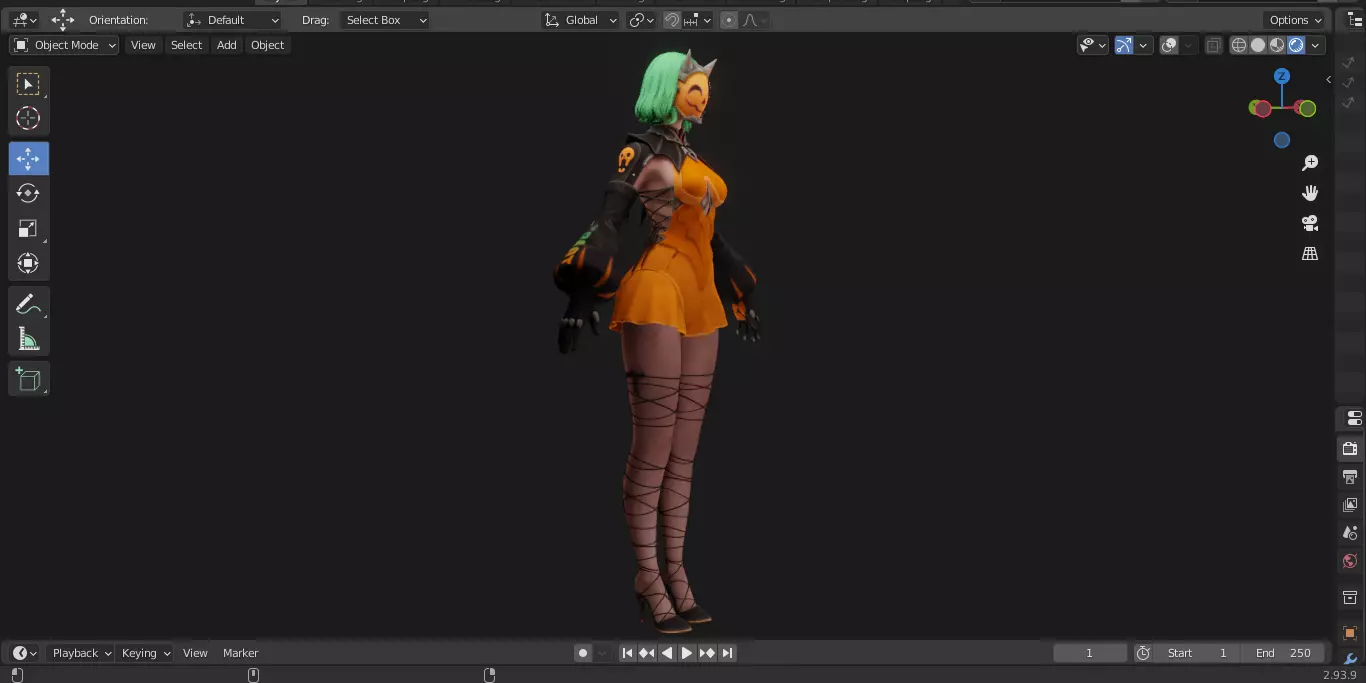Open the timeline View menu
This screenshot has height=683, width=1366.
195,653
